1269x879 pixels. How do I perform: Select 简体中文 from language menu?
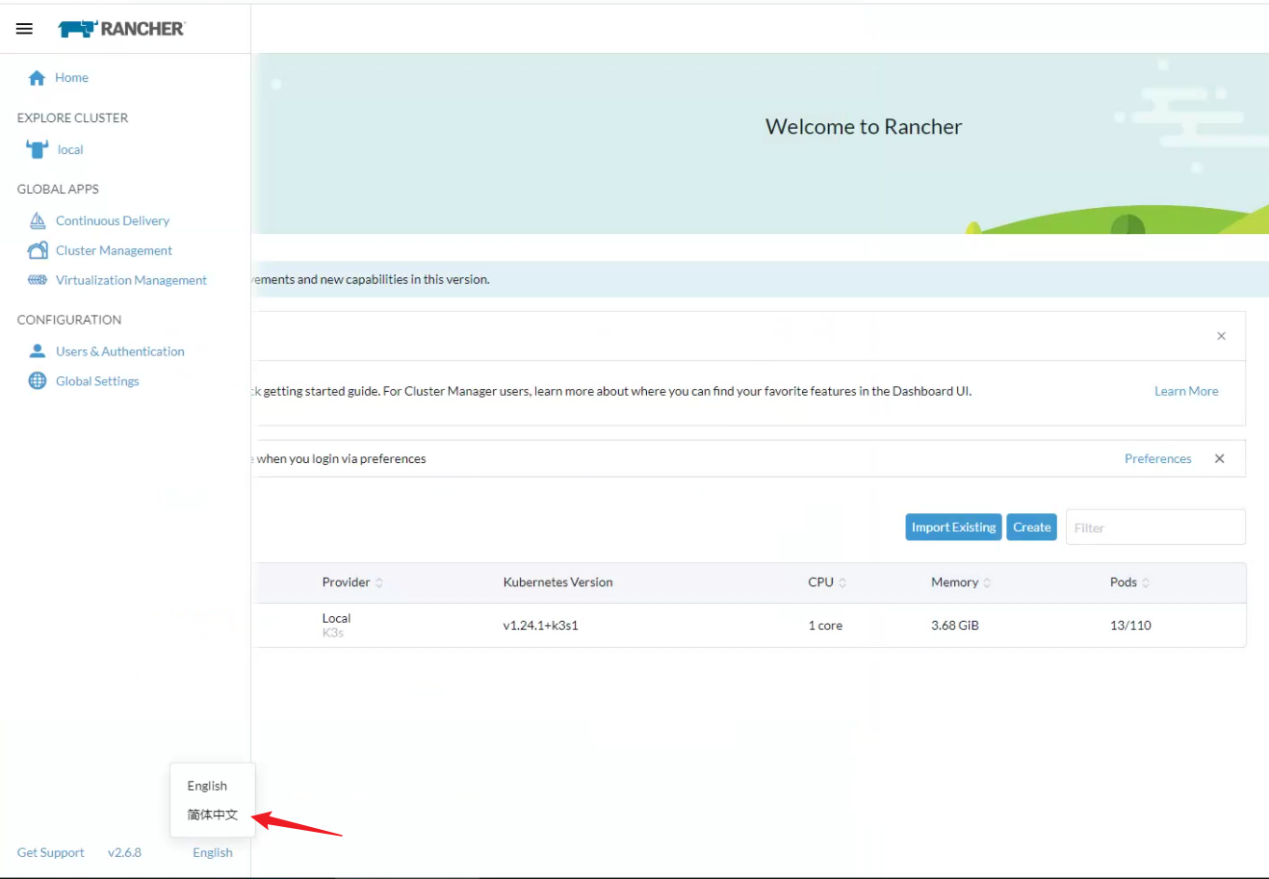tap(212, 815)
